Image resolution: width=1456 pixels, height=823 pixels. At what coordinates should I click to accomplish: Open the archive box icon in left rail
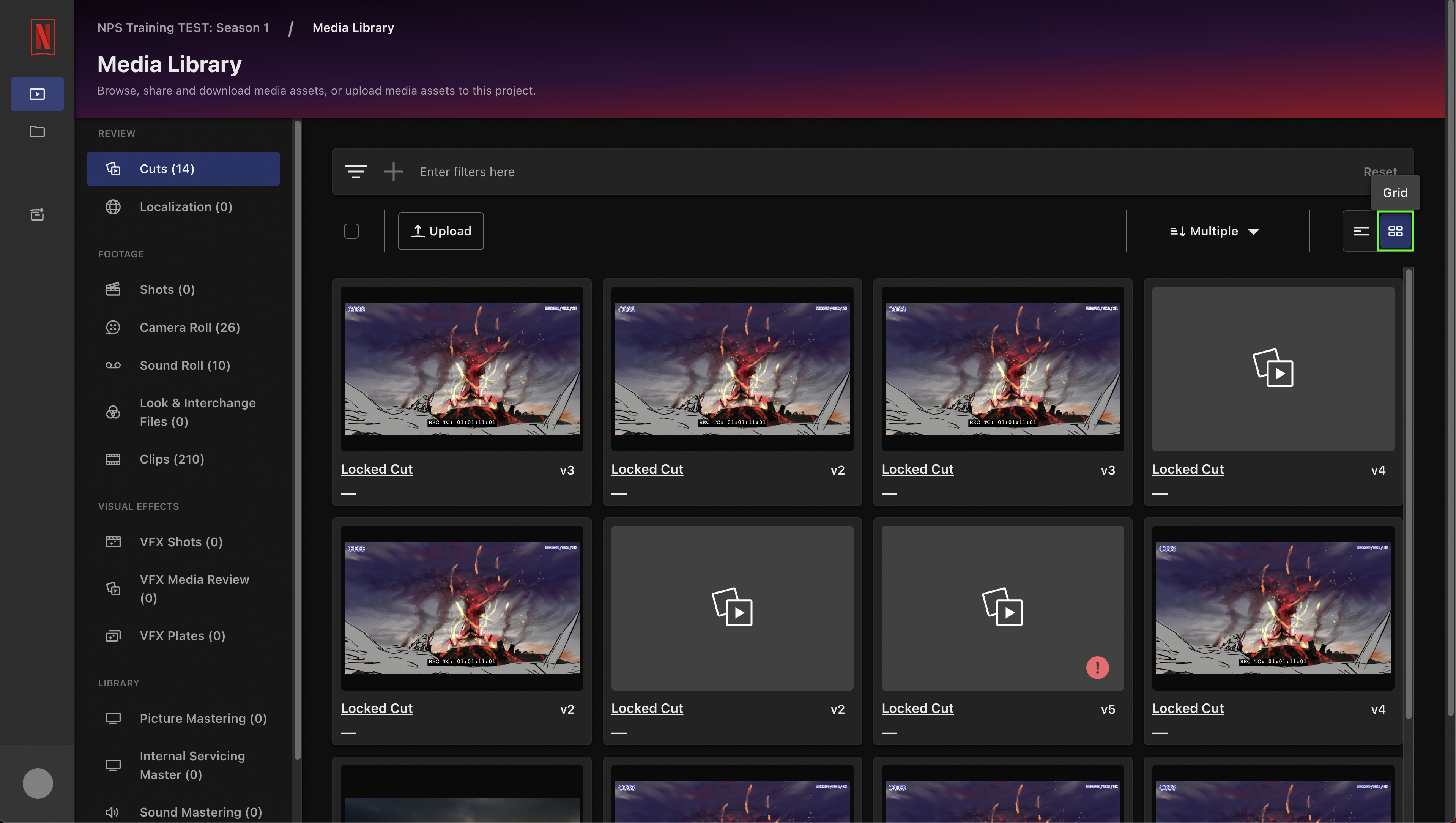[x=37, y=214]
